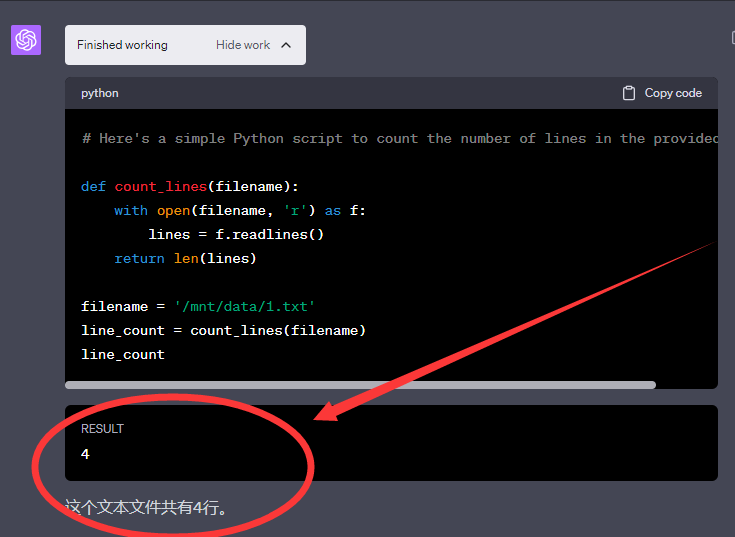Click the comment line starting with # Here's
The height and width of the screenshot is (537, 735).
[x=400, y=139]
